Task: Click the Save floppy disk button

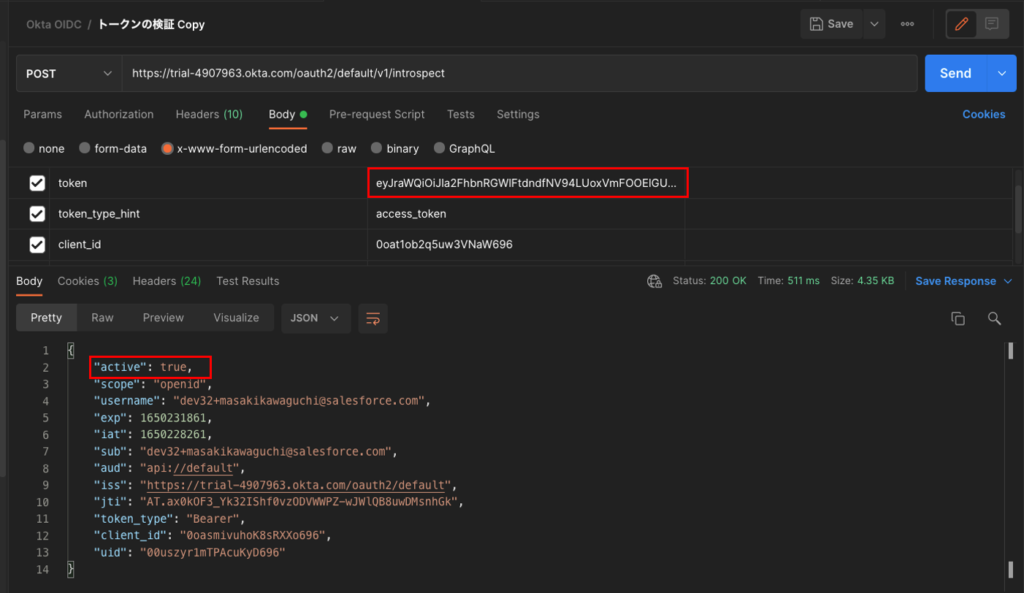Action: (831, 24)
